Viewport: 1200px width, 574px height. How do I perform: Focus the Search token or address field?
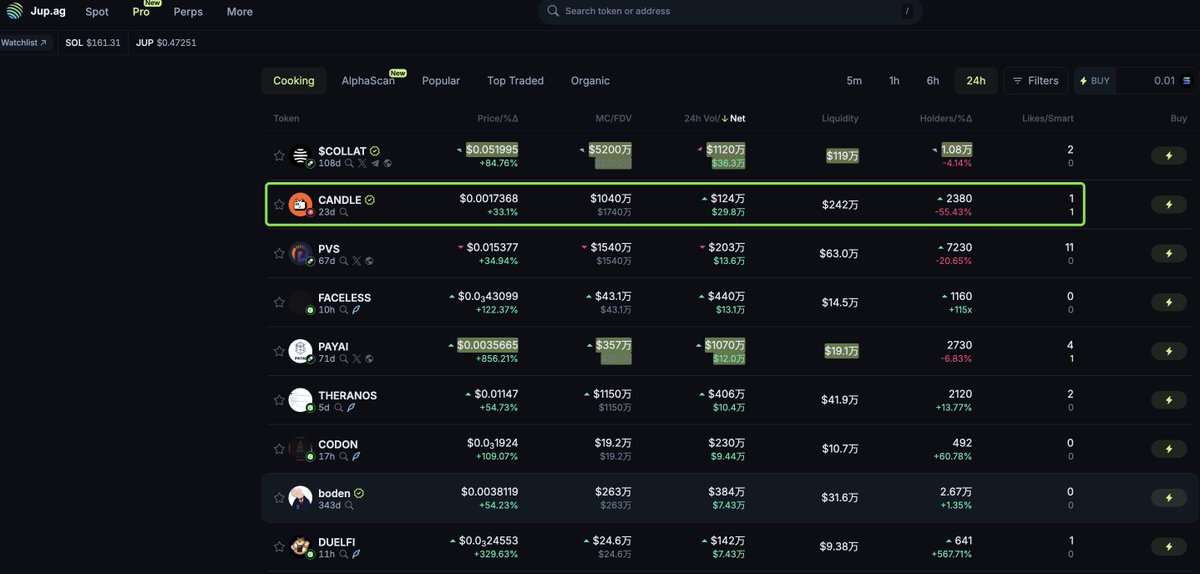[730, 11]
